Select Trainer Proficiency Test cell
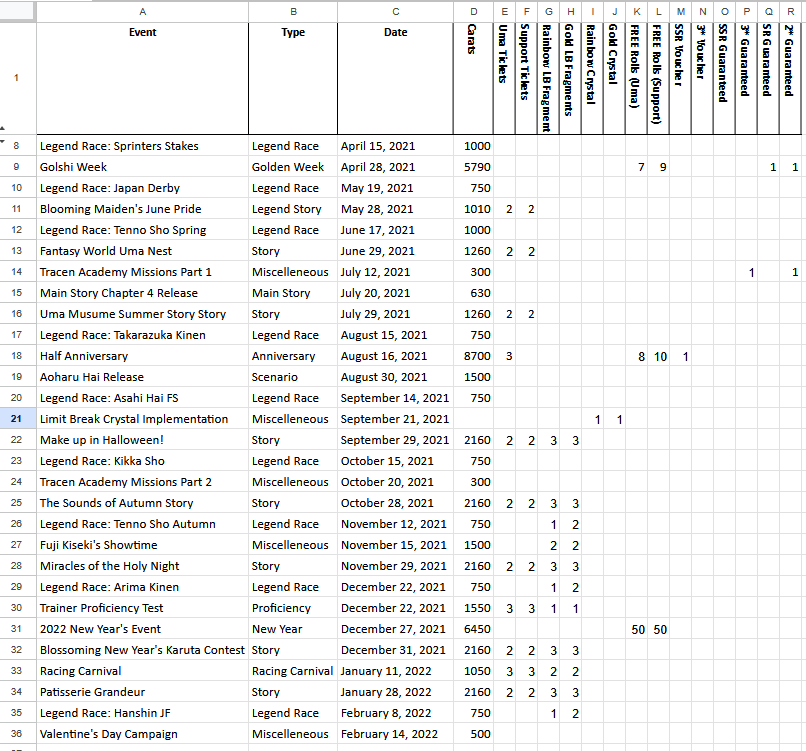Image resolution: width=806 pixels, height=751 pixels. coord(142,608)
